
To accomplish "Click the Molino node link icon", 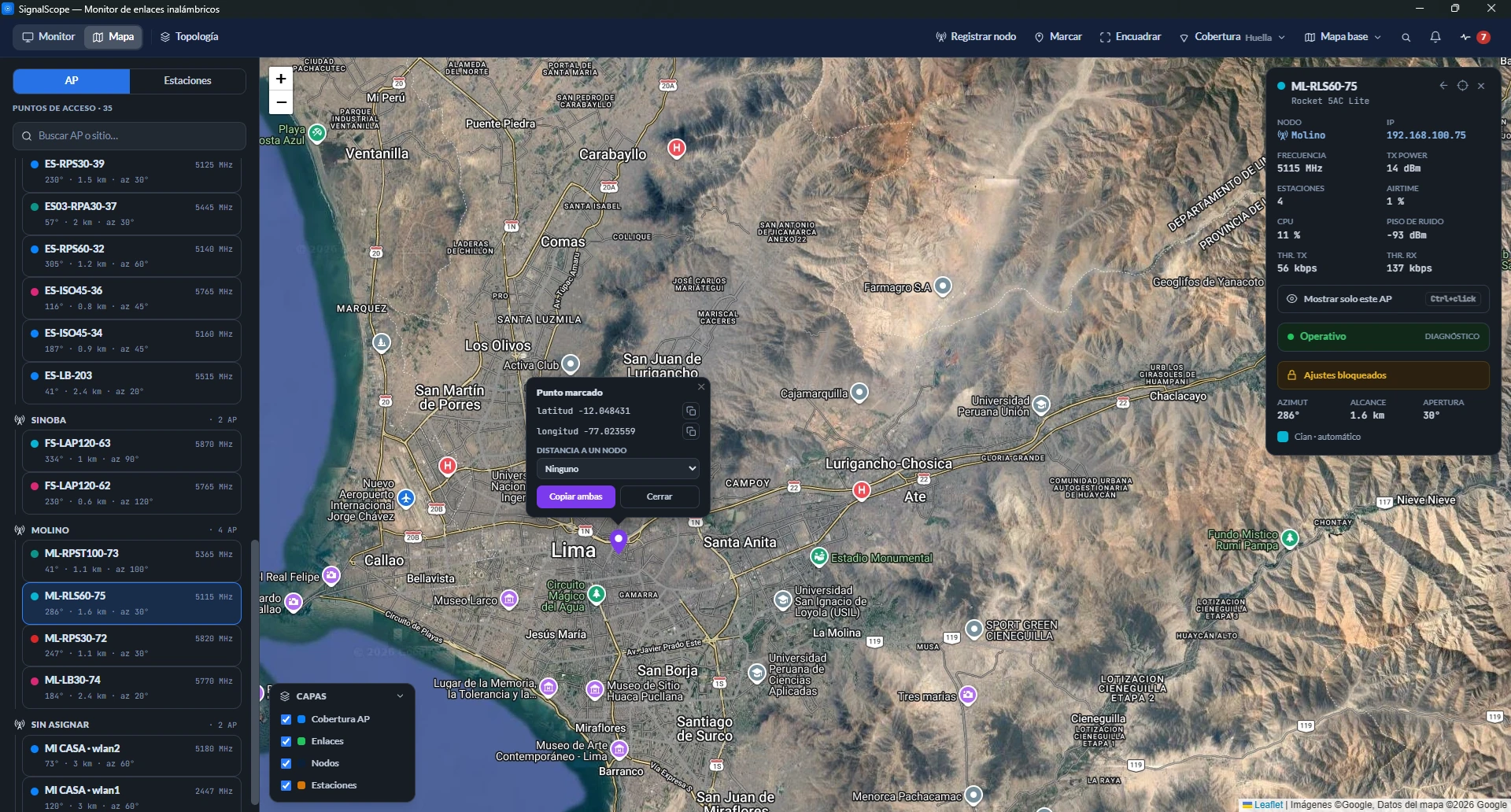I will [x=1283, y=135].
